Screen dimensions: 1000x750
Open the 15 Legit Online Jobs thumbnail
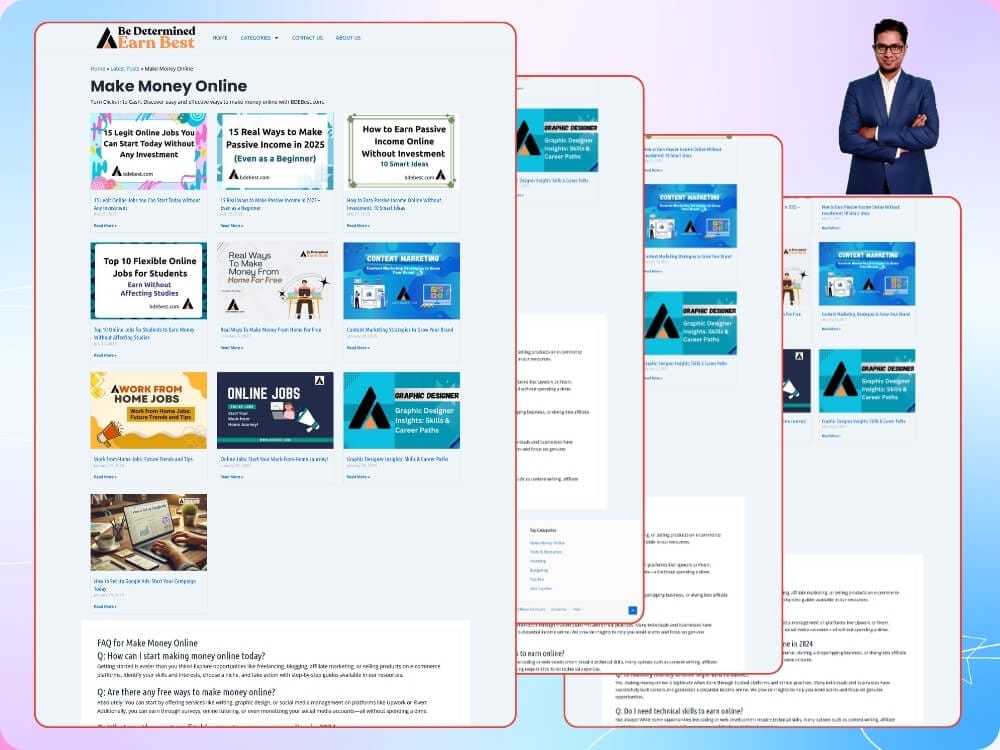tap(148, 151)
